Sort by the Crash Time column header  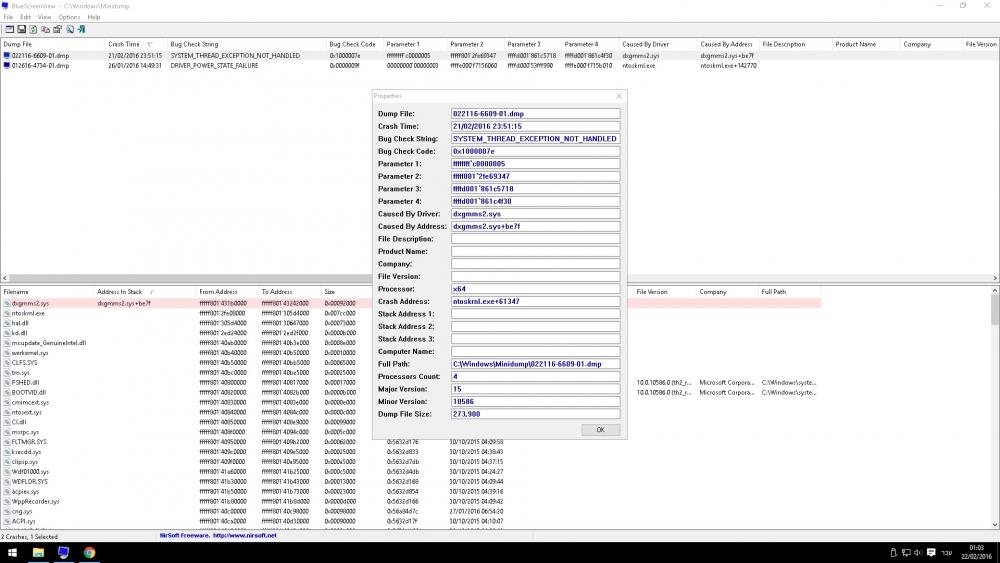click(135, 44)
